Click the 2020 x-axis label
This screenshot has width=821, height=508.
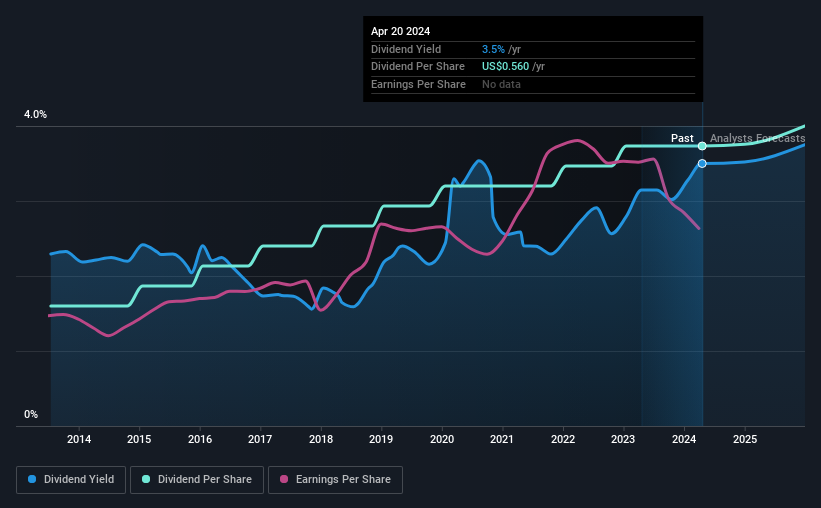(442, 439)
